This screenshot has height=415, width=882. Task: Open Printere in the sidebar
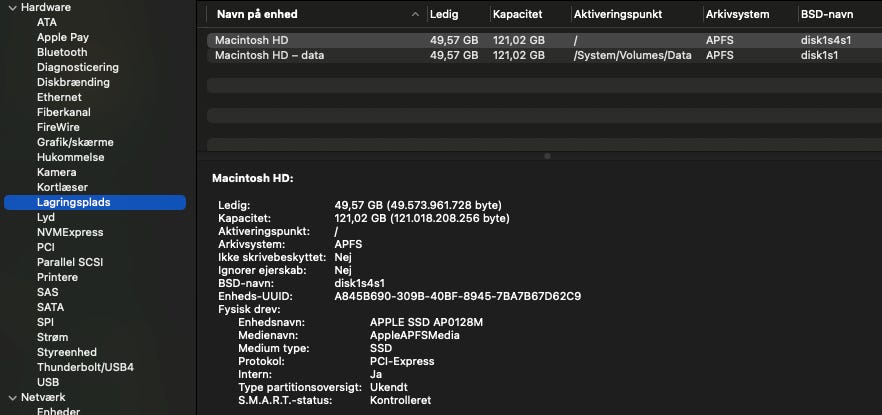point(57,277)
